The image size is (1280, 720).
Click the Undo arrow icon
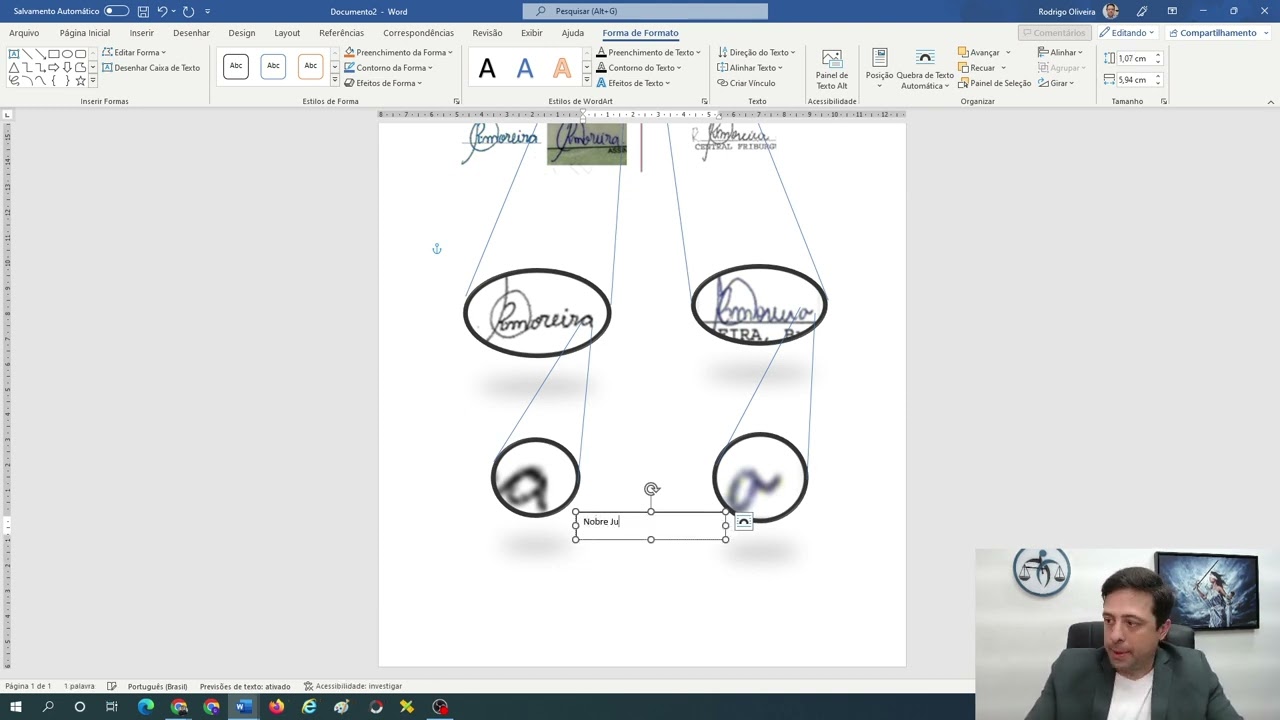coord(161,11)
